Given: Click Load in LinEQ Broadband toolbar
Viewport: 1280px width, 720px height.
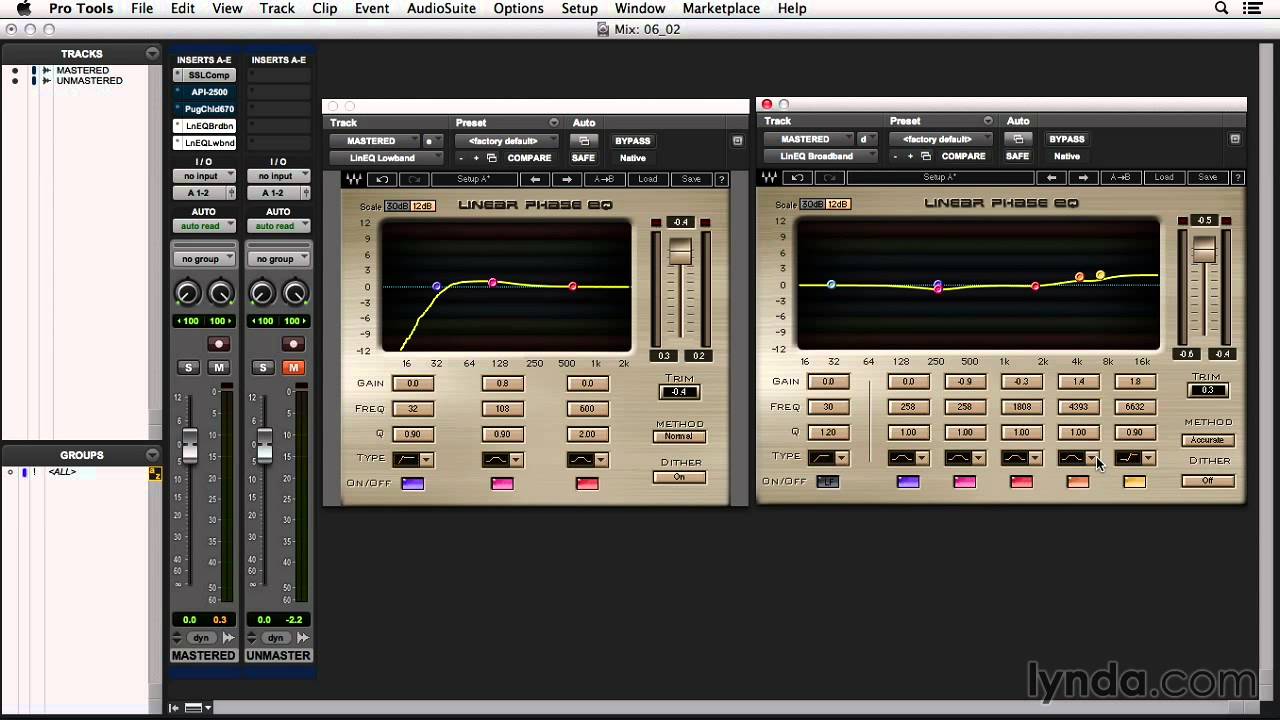Looking at the screenshot, I should tap(1164, 178).
